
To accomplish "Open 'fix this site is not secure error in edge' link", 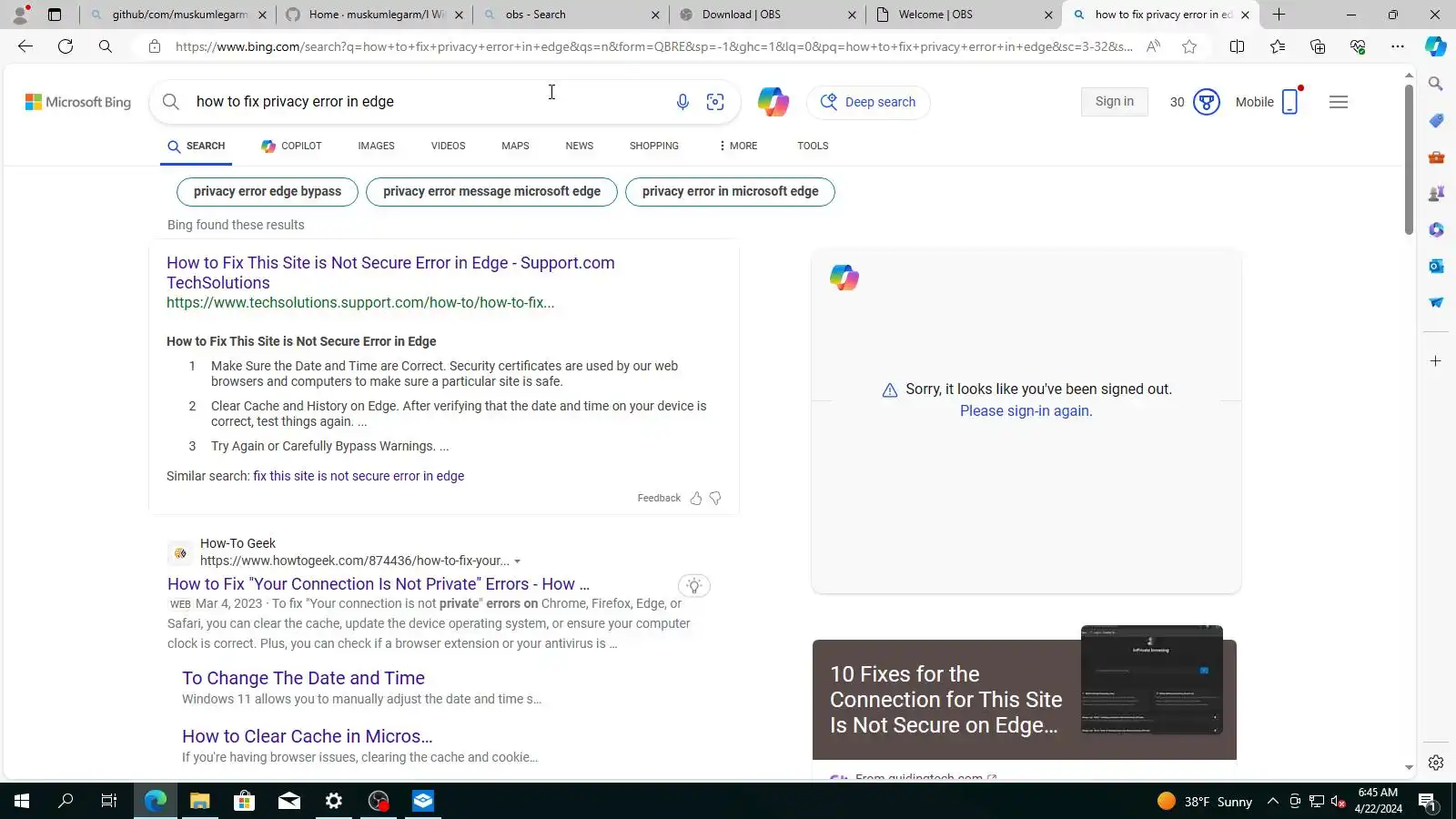I will [x=359, y=476].
